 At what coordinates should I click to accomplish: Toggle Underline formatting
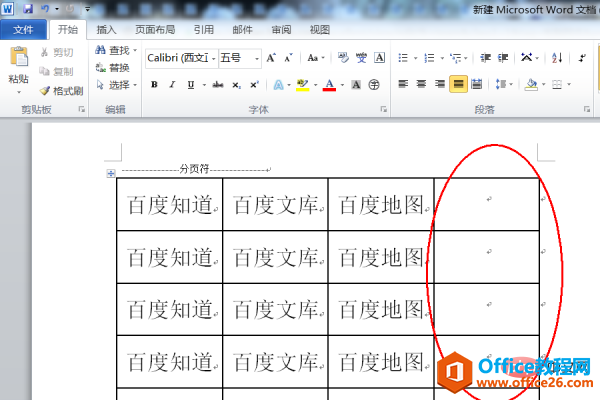tap(191, 85)
